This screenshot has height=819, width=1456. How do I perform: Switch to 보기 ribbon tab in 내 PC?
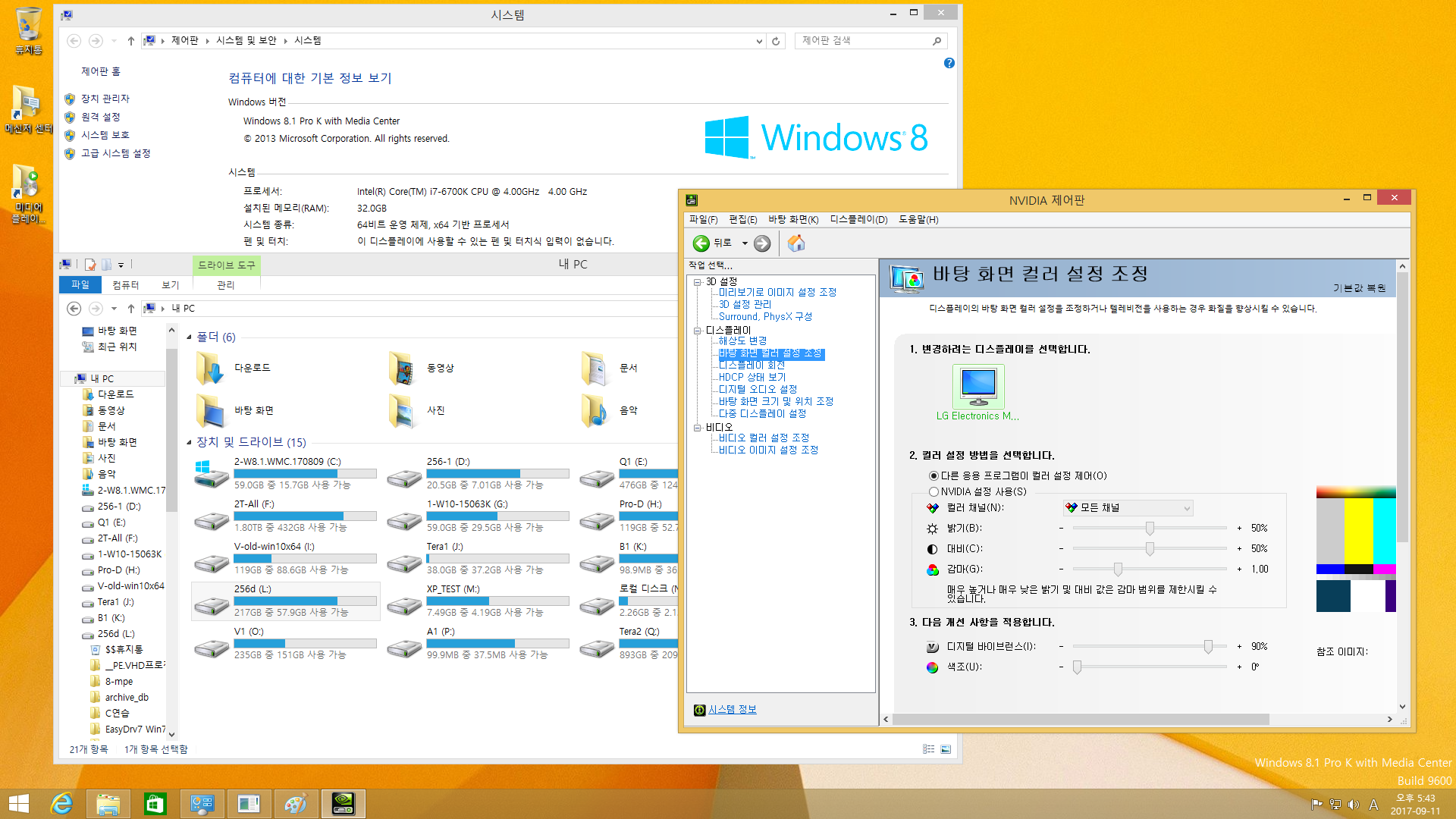coord(171,285)
